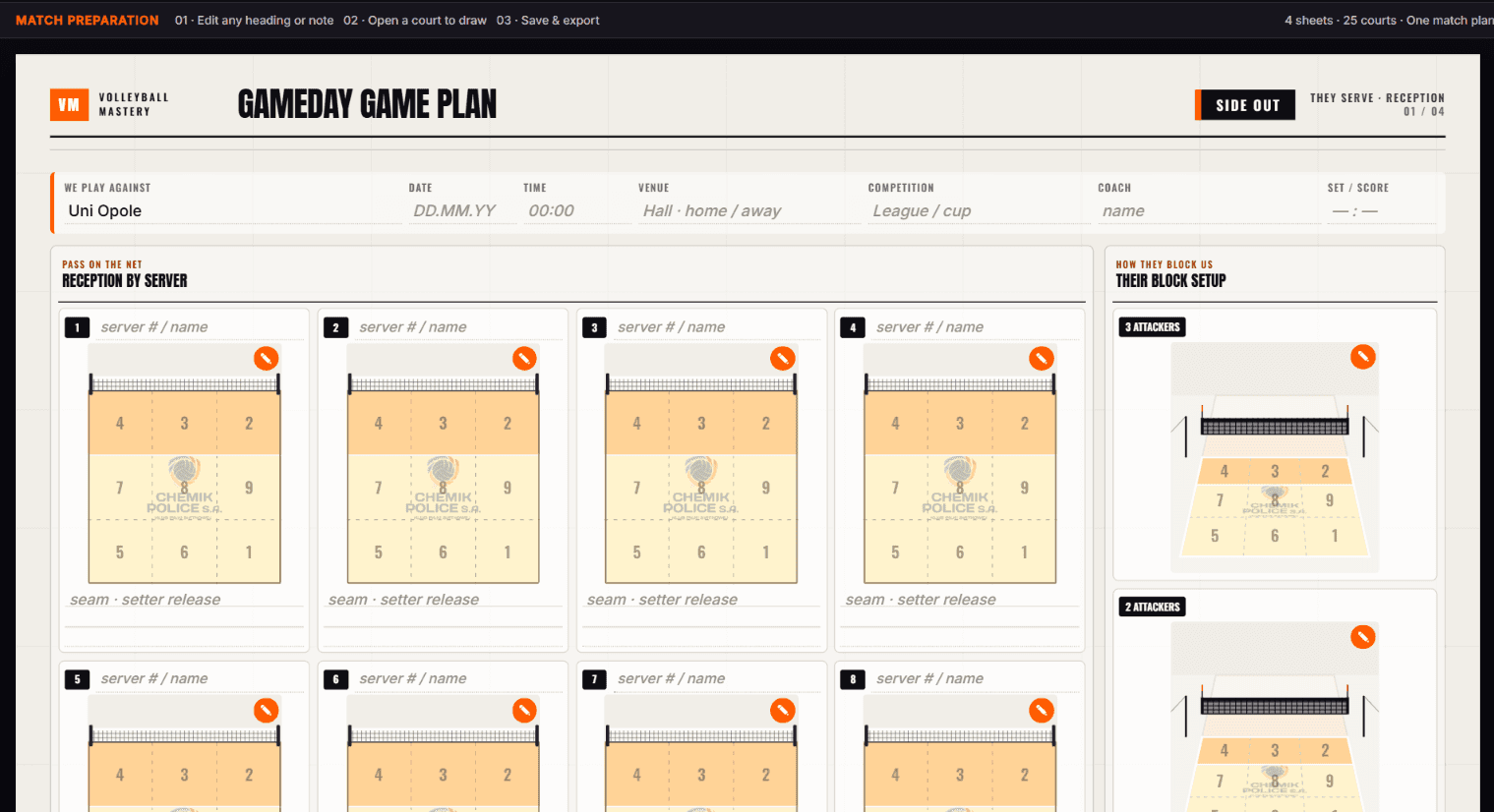Open draw editor for reception court 4
The width and height of the screenshot is (1494, 812).
[x=1042, y=359]
